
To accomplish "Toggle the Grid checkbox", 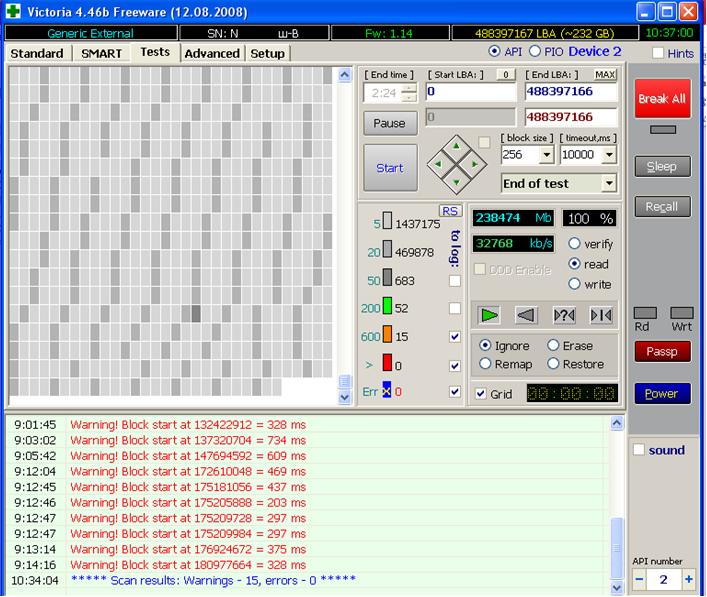I will (481, 394).
